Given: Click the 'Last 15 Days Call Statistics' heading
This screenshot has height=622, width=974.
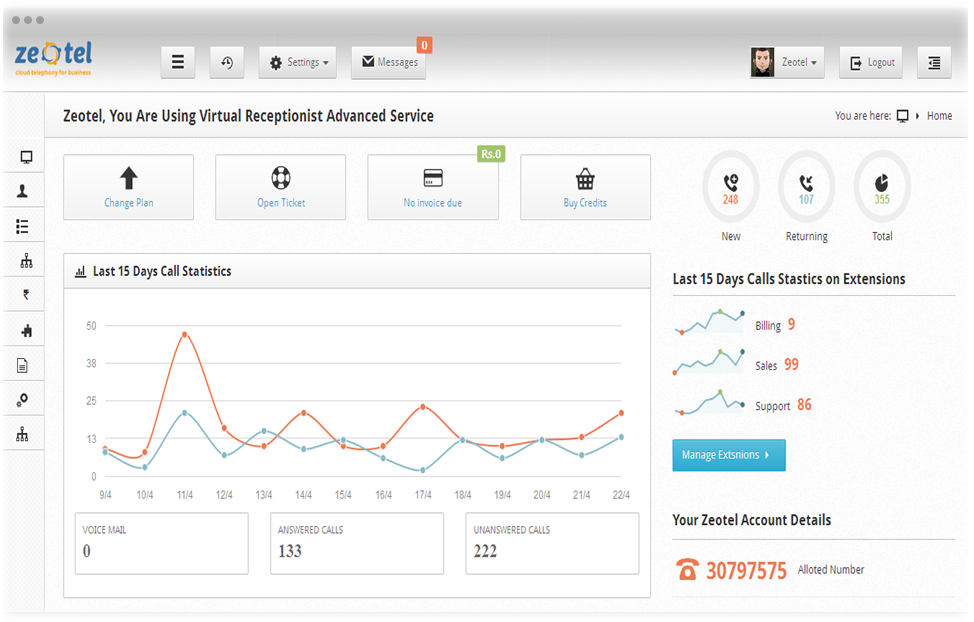Looking at the screenshot, I should (162, 272).
